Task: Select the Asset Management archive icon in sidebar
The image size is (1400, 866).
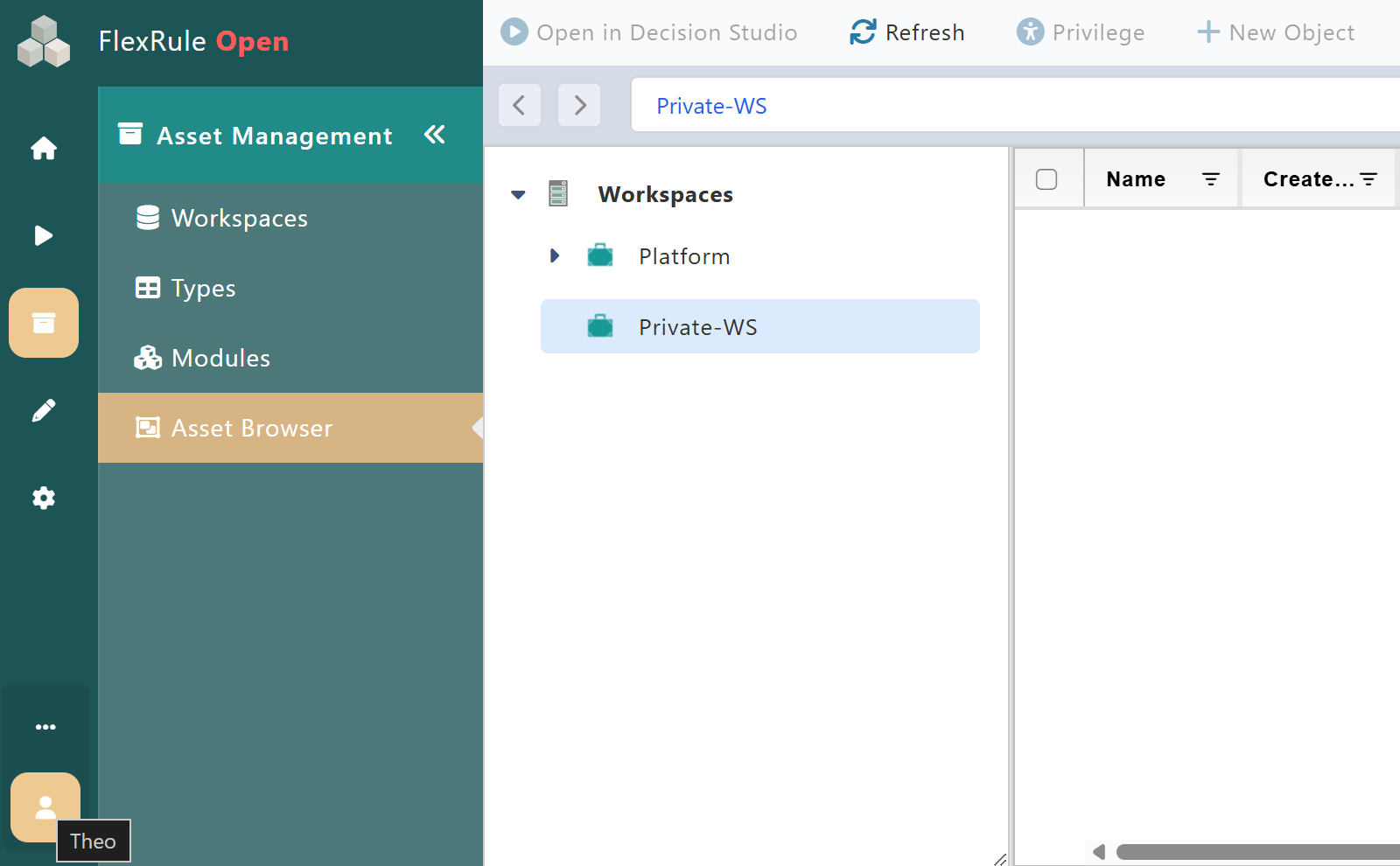Action: tap(44, 323)
